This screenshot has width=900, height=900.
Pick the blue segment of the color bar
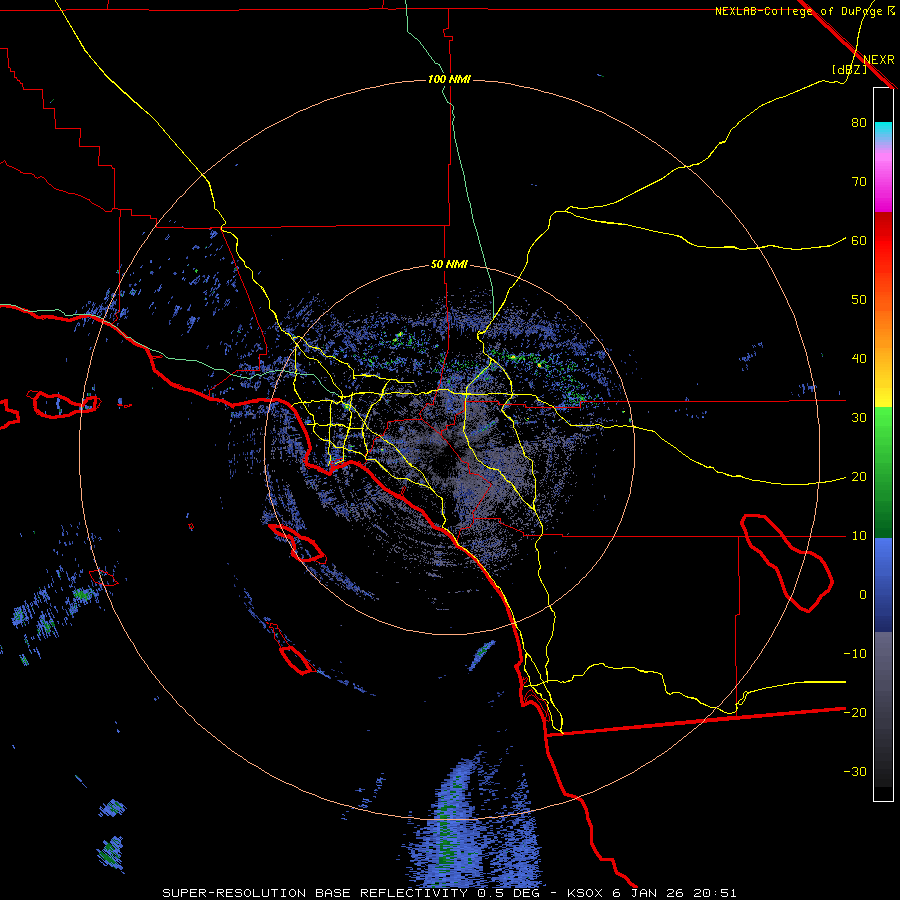pos(883,585)
